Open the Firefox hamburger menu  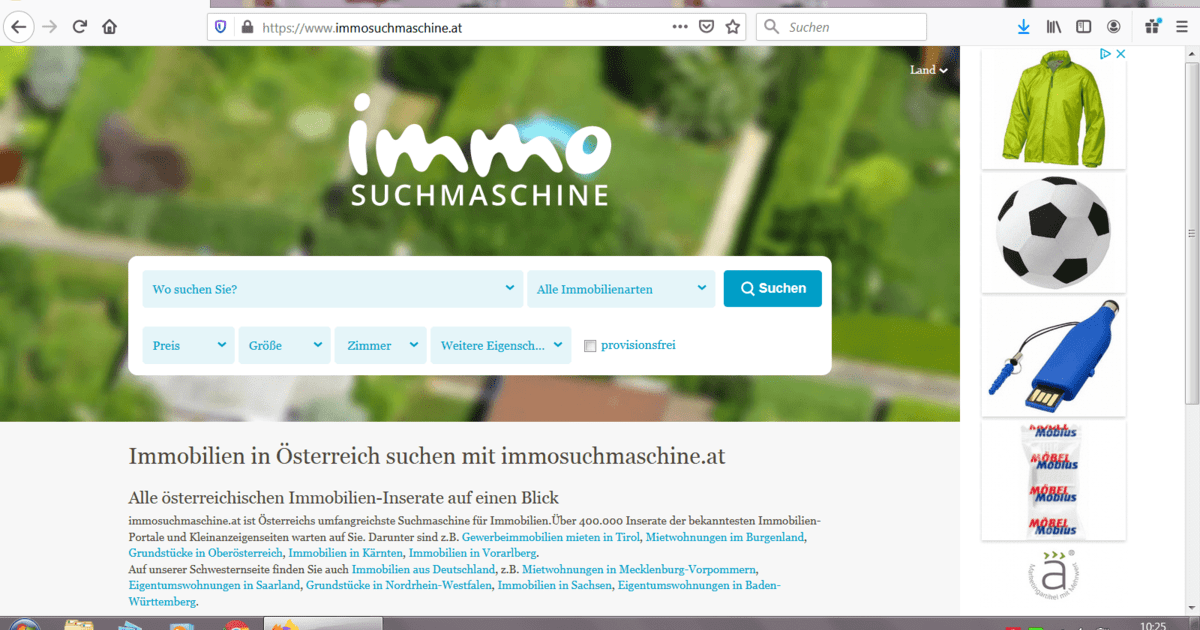(1182, 27)
